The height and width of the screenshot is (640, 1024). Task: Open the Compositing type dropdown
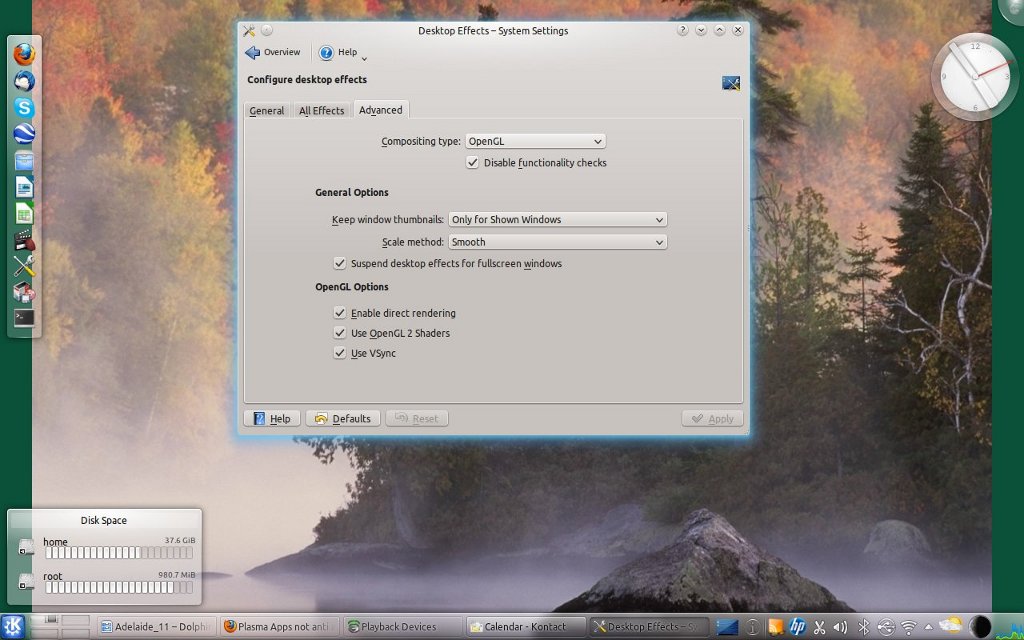pyautogui.click(x=535, y=142)
